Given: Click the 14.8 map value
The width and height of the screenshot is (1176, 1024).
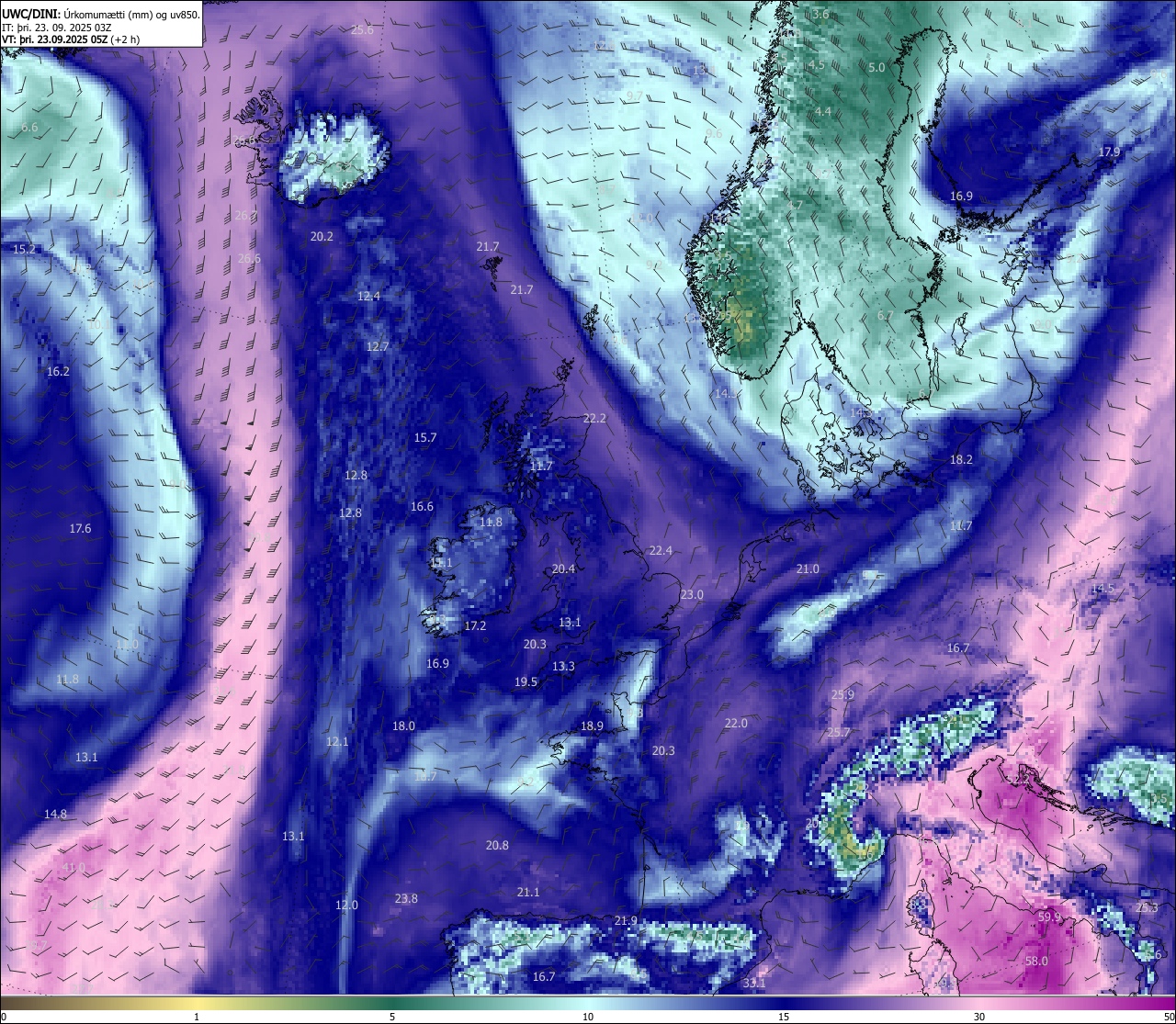Looking at the screenshot, I should (x=55, y=814).
